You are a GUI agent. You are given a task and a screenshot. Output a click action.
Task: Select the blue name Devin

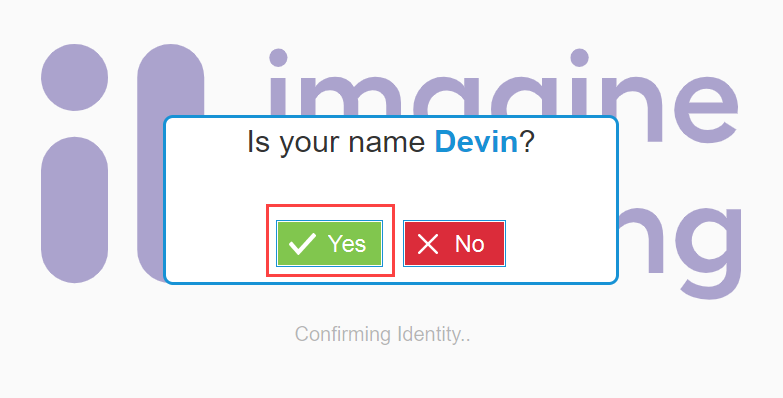(476, 142)
